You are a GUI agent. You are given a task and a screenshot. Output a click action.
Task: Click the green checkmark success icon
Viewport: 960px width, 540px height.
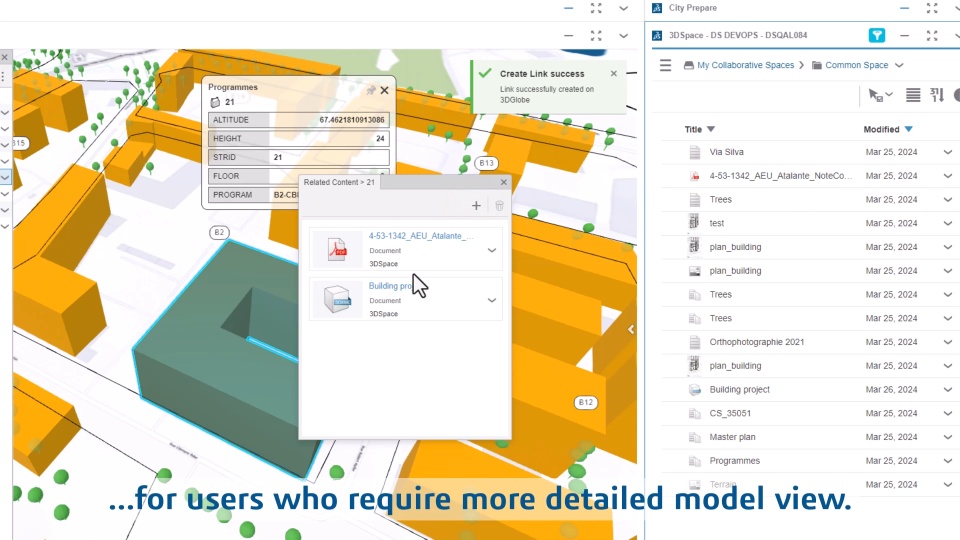point(485,73)
